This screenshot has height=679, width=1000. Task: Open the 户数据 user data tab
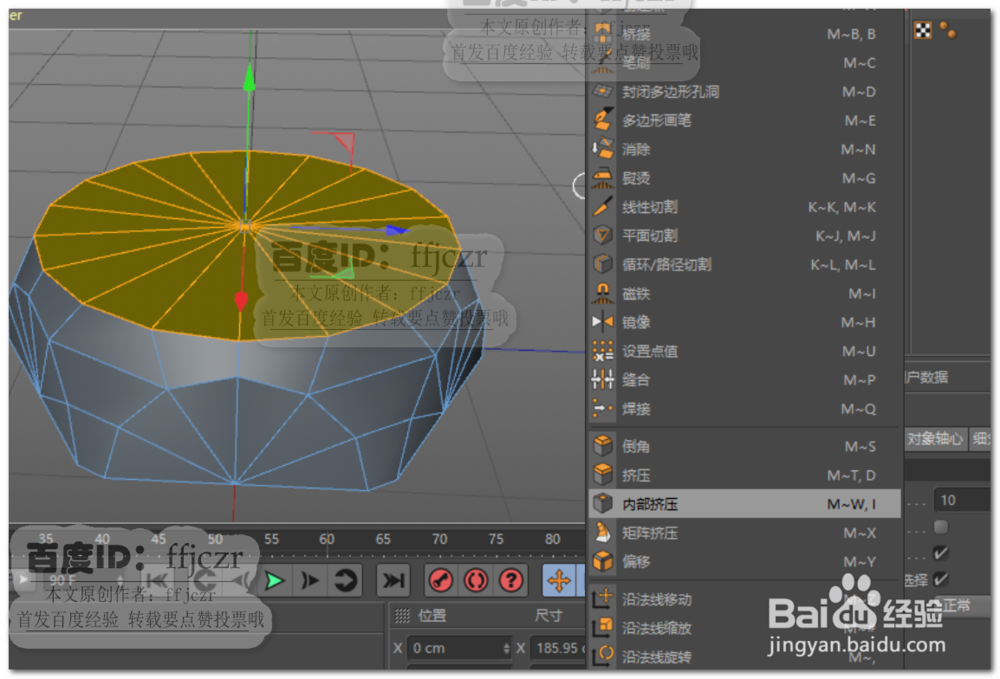pyautogui.click(x=927, y=377)
